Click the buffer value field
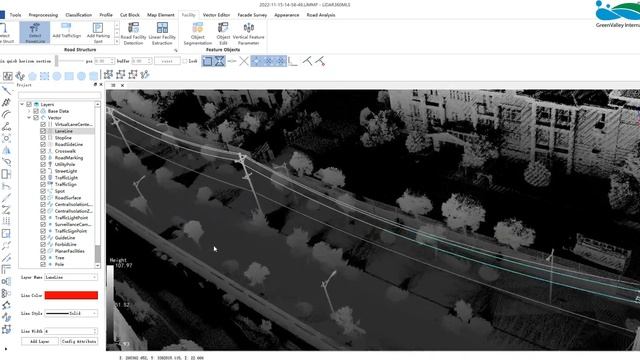Screen dimensions: 640x360 point(141,61)
